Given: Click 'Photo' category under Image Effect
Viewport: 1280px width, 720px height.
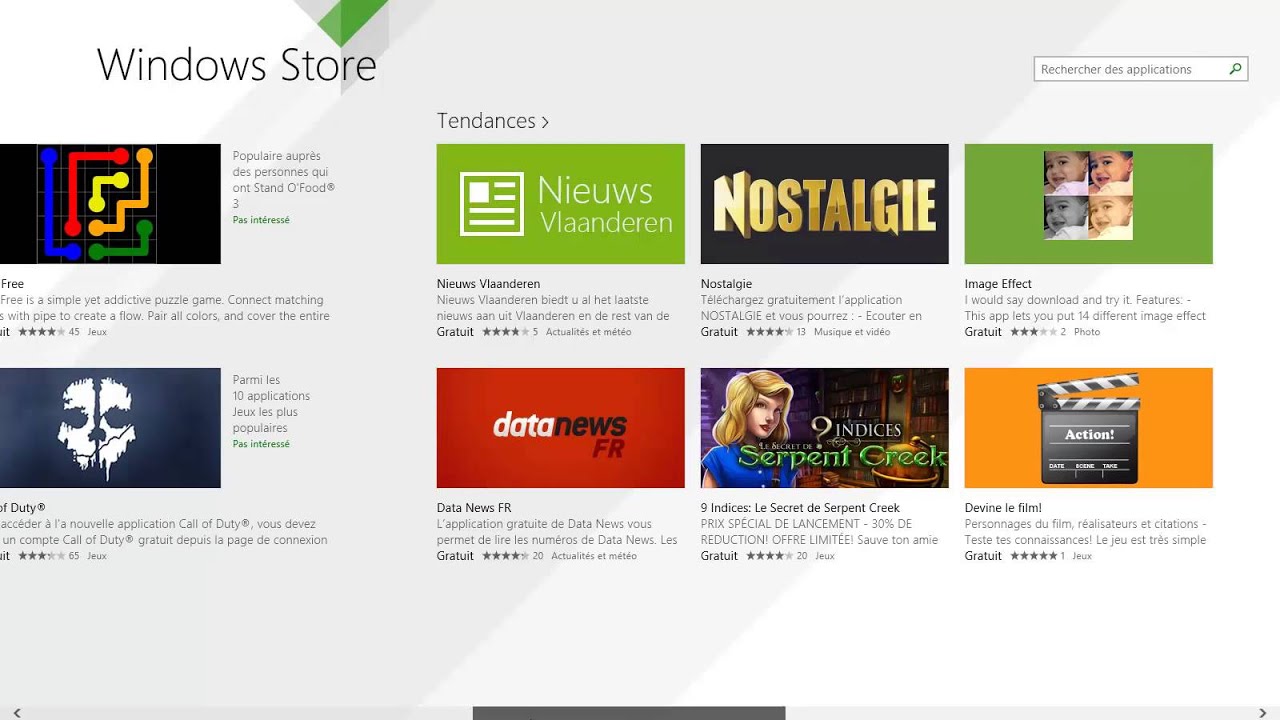Looking at the screenshot, I should click(x=1087, y=332).
